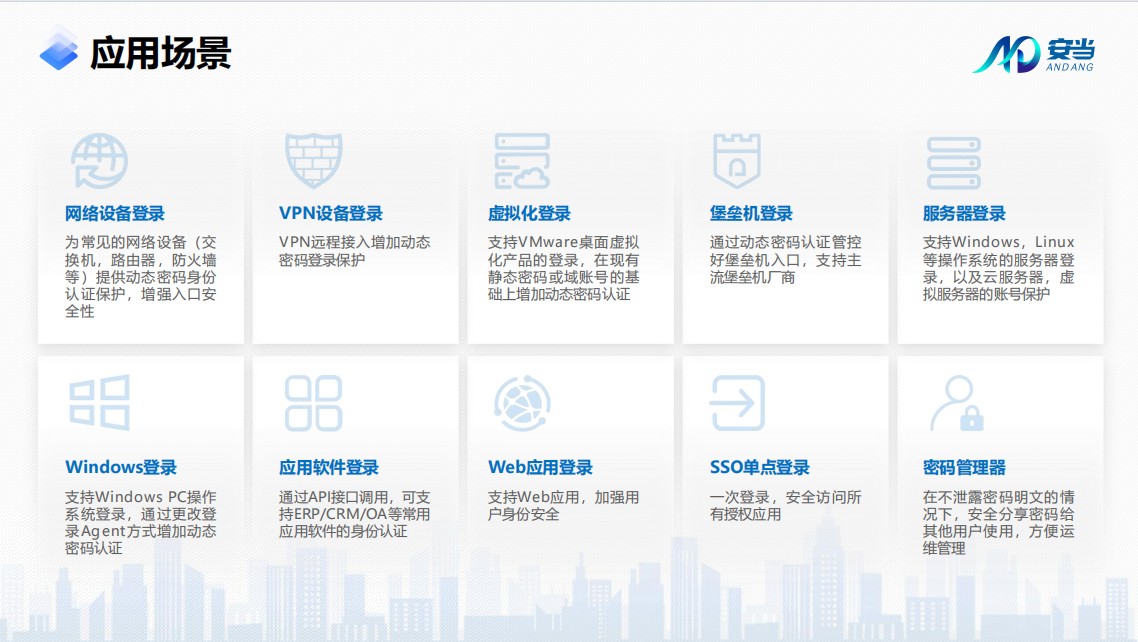
Task: Select the 堡垒机登录 heading
Action: coord(751,213)
